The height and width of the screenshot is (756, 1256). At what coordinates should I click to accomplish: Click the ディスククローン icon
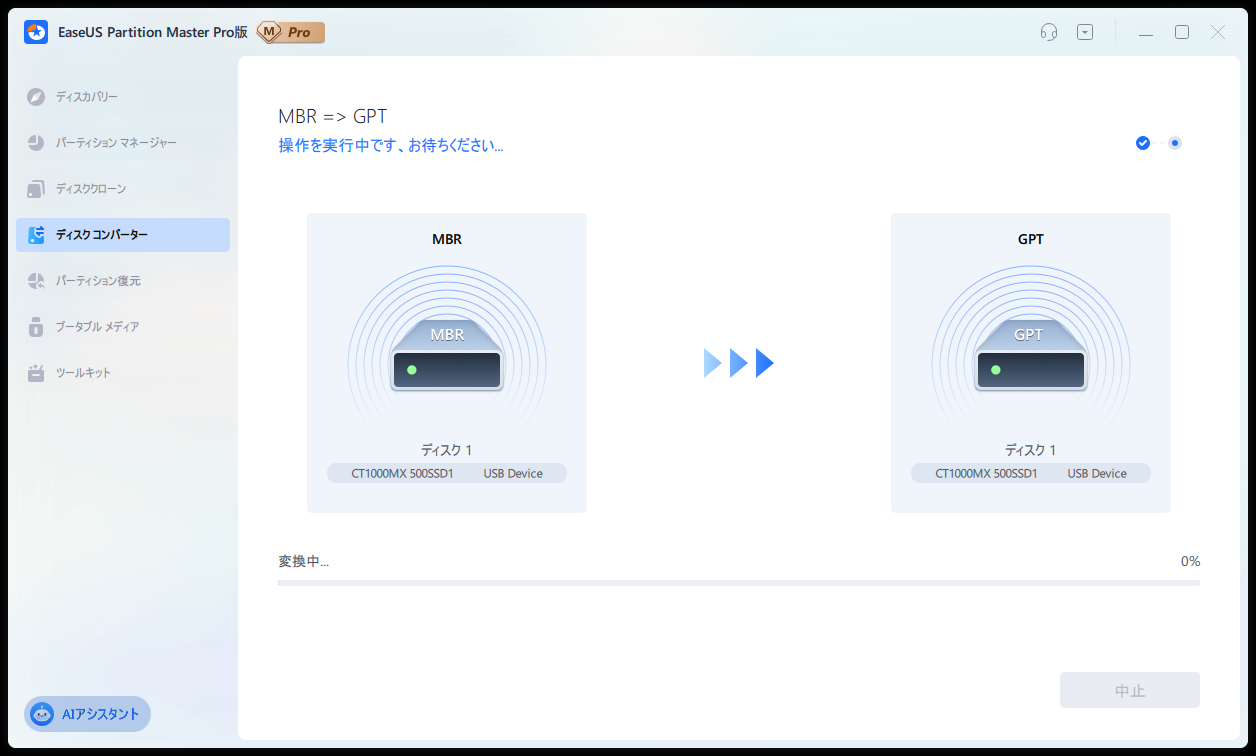coord(36,189)
